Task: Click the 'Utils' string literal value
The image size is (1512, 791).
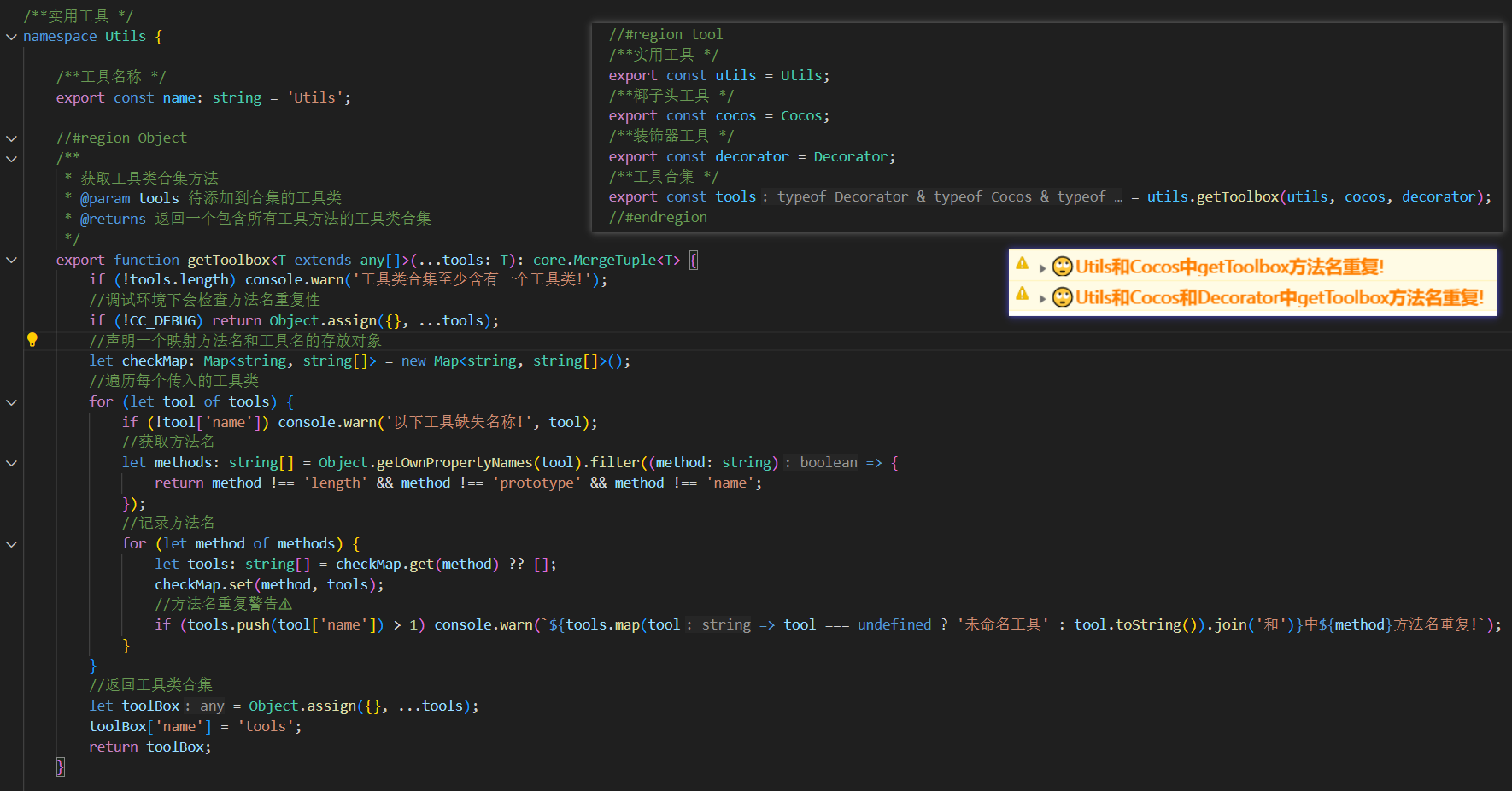Action: [315, 98]
